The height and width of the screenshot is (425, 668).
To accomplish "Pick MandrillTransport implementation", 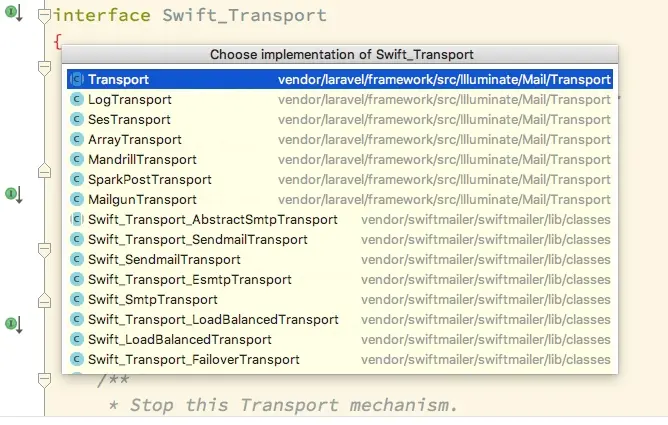I will [x=340, y=160].
